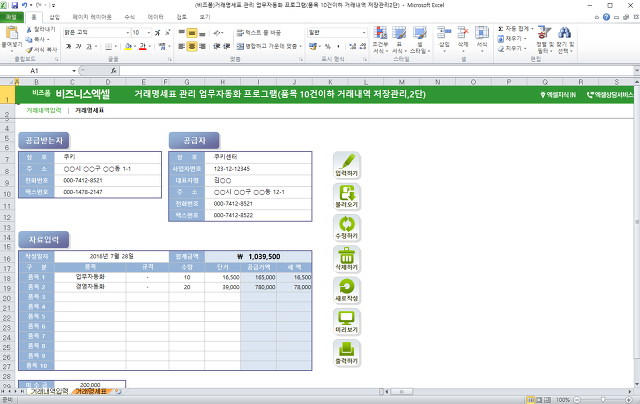Click the 셀 스타일 cell styles icon
This screenshot has width=640, height=404.
click(419, 33)
